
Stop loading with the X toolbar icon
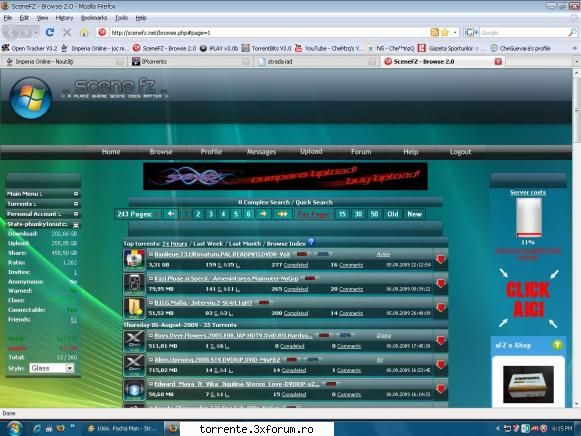[x=67, y=32]
